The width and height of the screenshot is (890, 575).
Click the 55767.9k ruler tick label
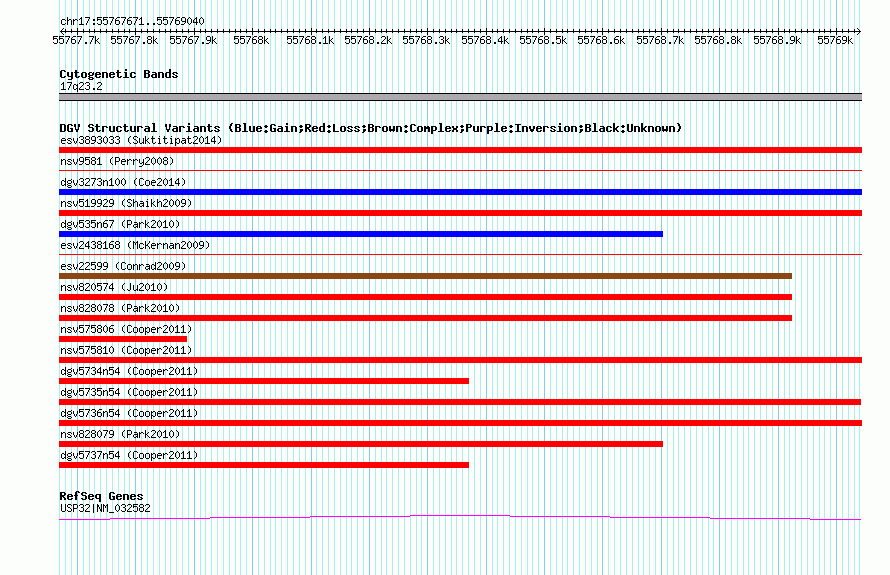(193, 40)
